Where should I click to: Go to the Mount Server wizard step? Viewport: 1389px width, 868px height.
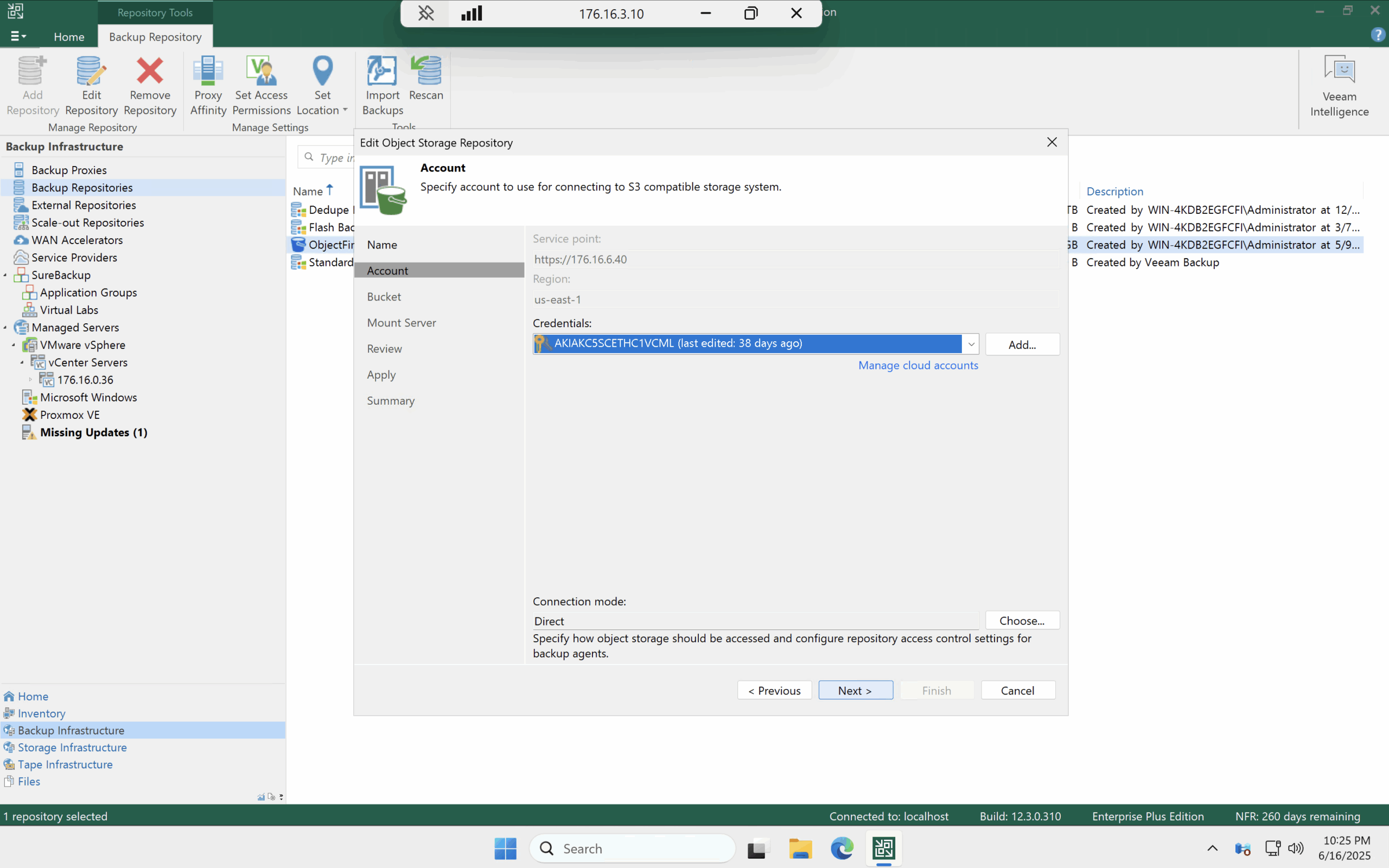[401, 323]
